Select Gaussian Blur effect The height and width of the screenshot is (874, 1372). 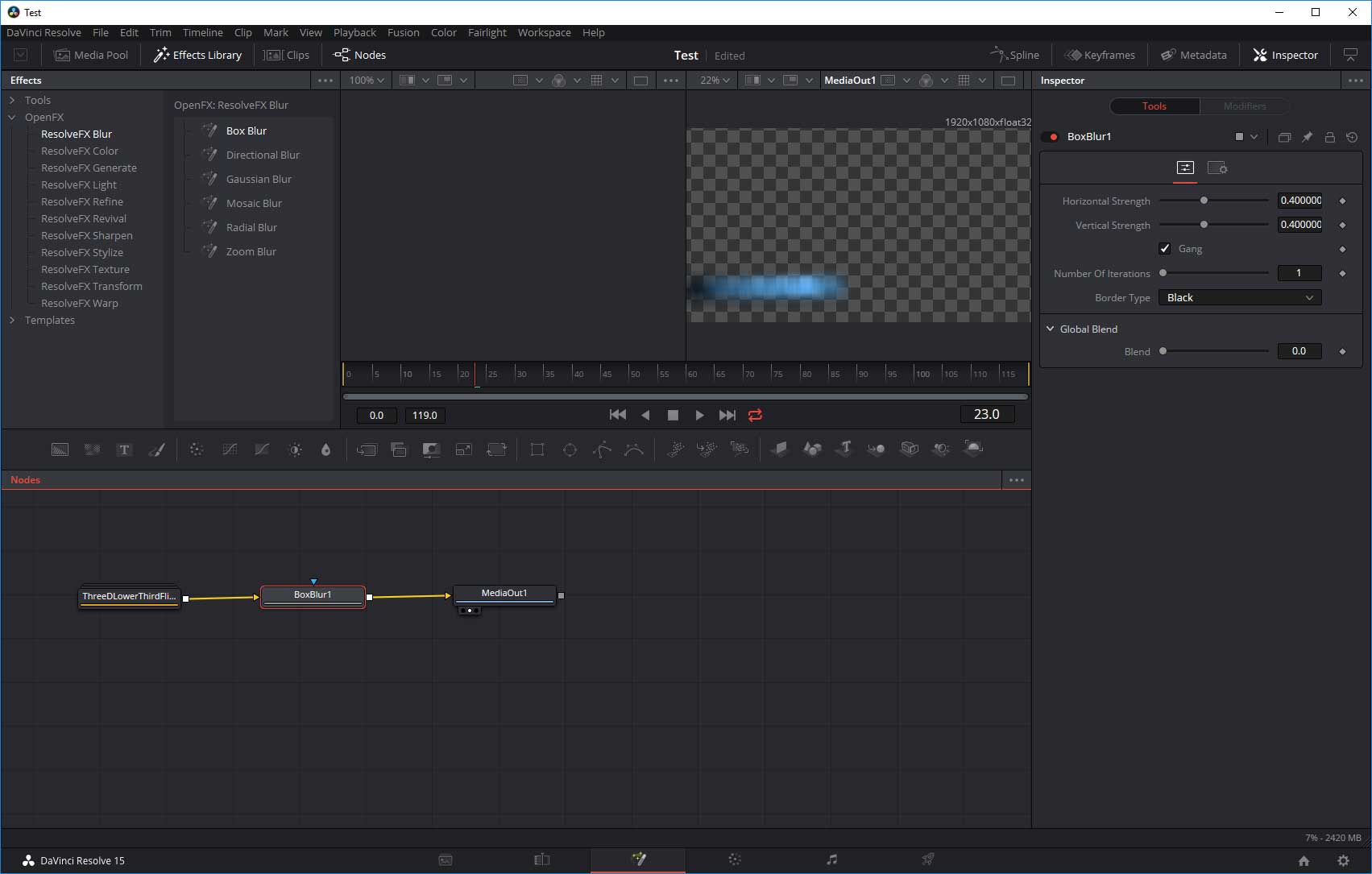259,179
